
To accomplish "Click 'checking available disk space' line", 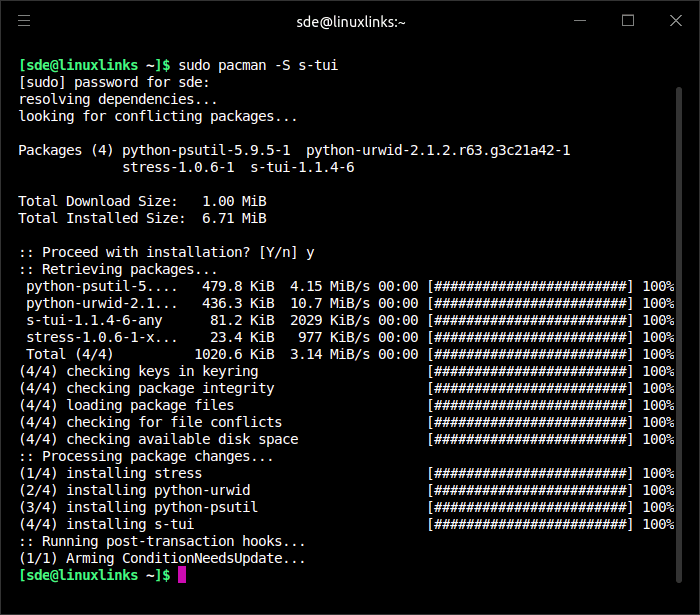I will pyautogui.click(x=158, y=439).
